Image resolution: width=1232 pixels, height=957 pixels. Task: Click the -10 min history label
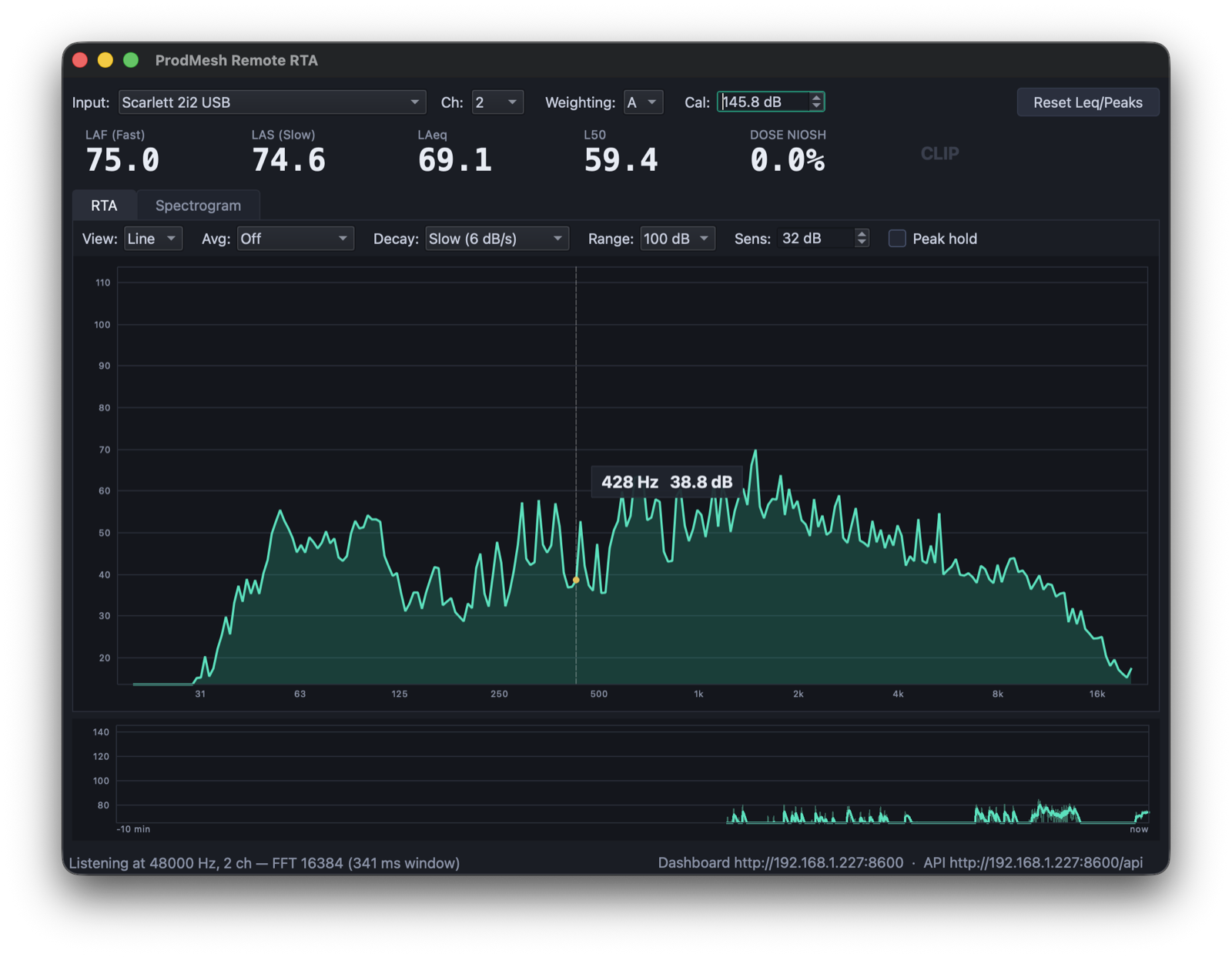point(133,829)
